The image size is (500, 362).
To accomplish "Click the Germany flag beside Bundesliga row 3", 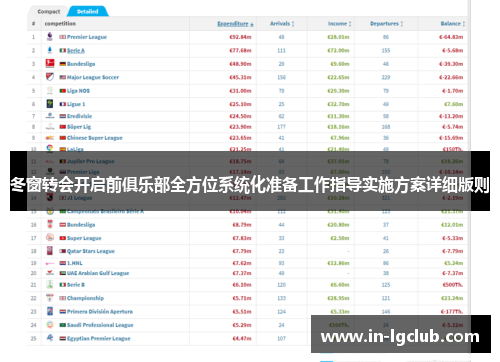I will (x=63, y=64).
